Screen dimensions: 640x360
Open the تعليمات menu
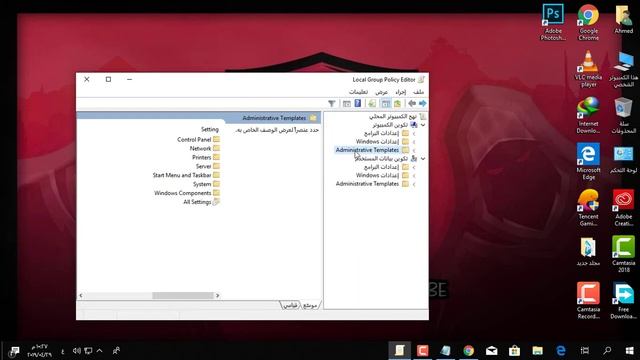pyautogui.click(x=358, y=92)
